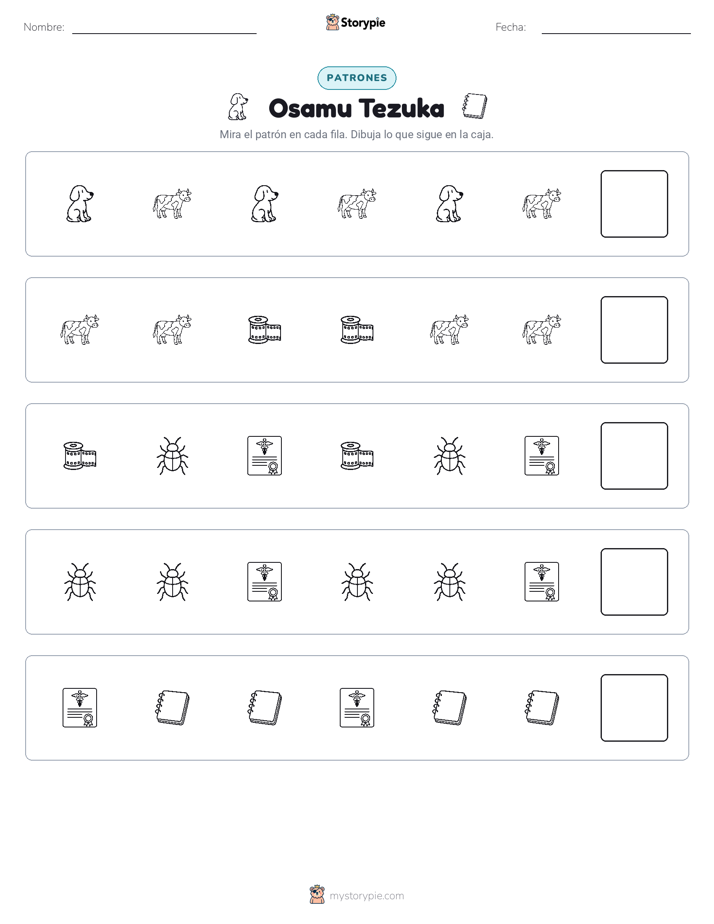Click the last cow icon in row one
The width and height of the screenshot is (714, 924).
point(541,204)
